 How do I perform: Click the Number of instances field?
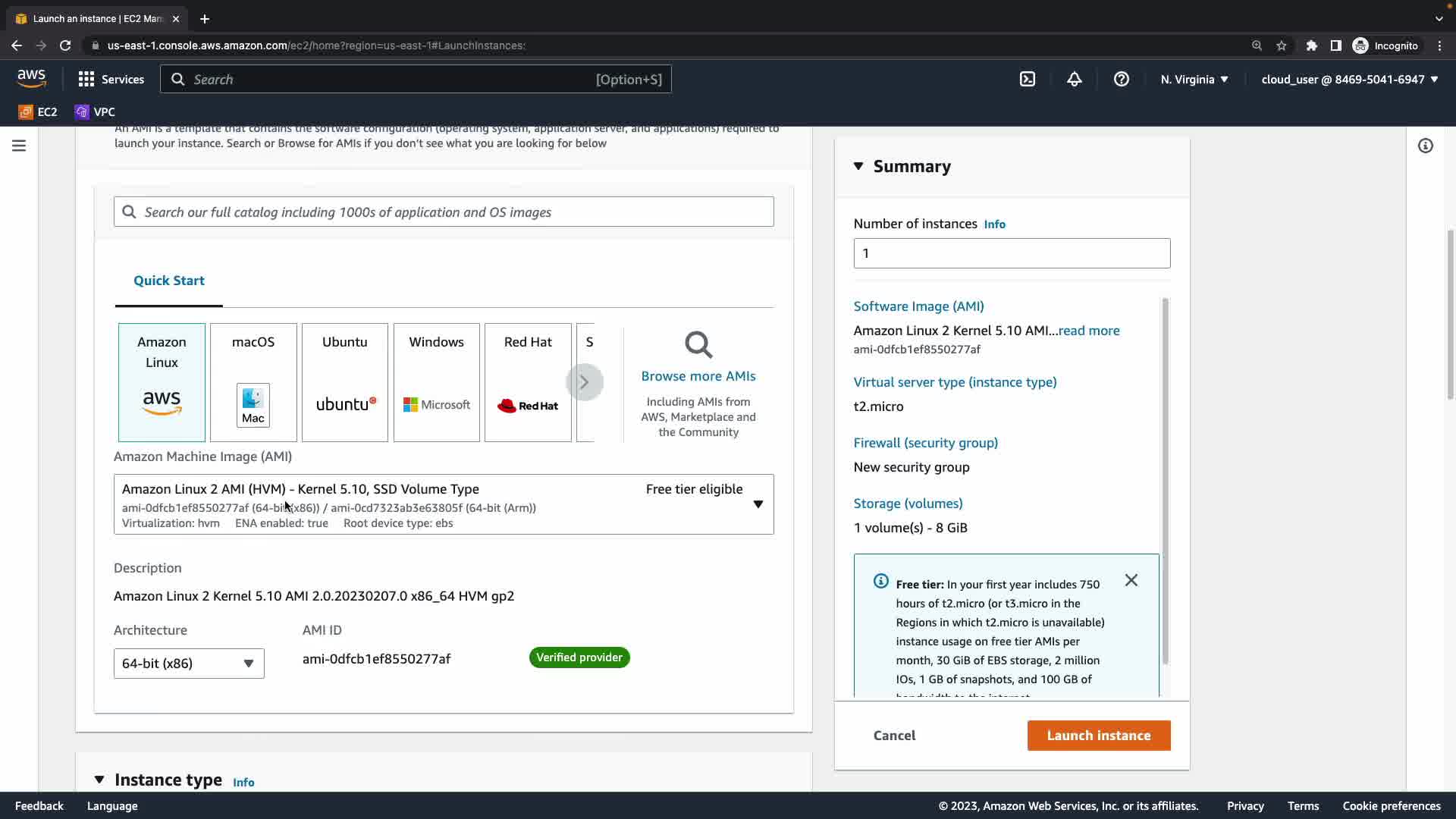(x=1011, y=253)
